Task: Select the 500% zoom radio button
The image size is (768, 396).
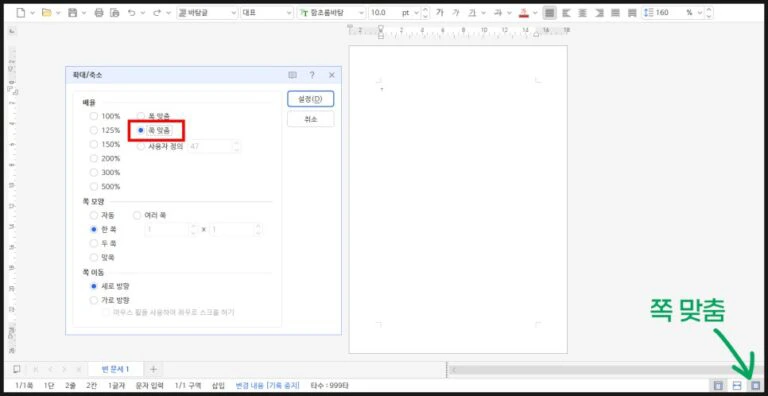Action: pyautogui.click(x=94, y=187)
